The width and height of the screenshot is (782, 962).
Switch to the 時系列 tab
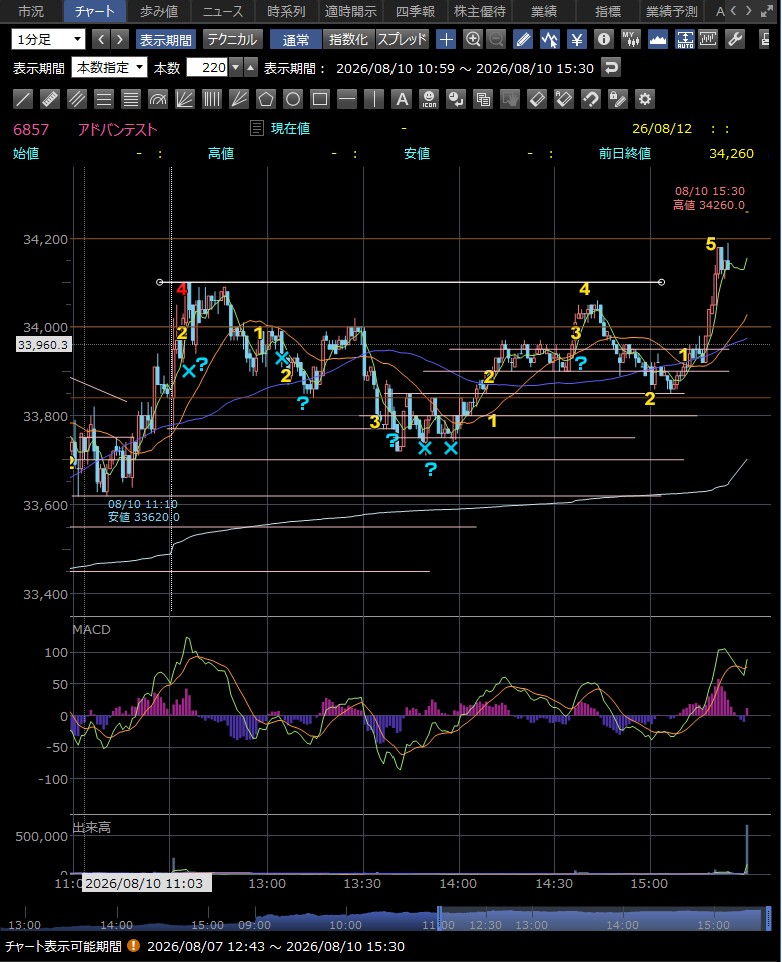286,11
